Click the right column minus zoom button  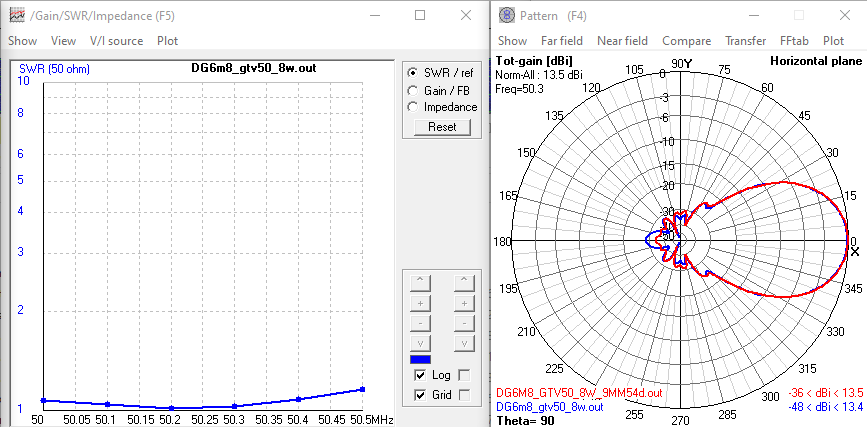coord(462,323)
